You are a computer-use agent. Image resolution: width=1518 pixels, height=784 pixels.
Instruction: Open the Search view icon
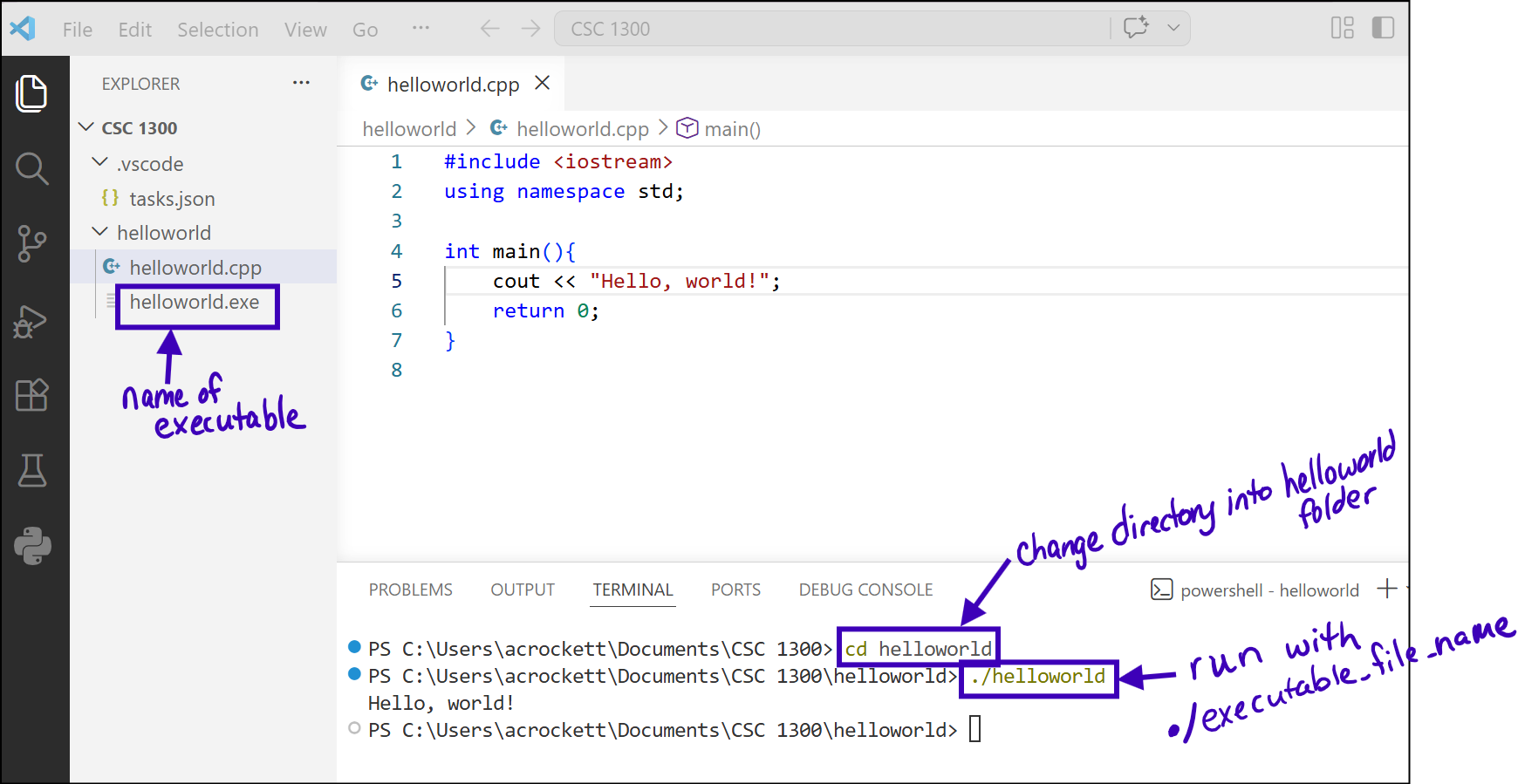coord(32,168)
